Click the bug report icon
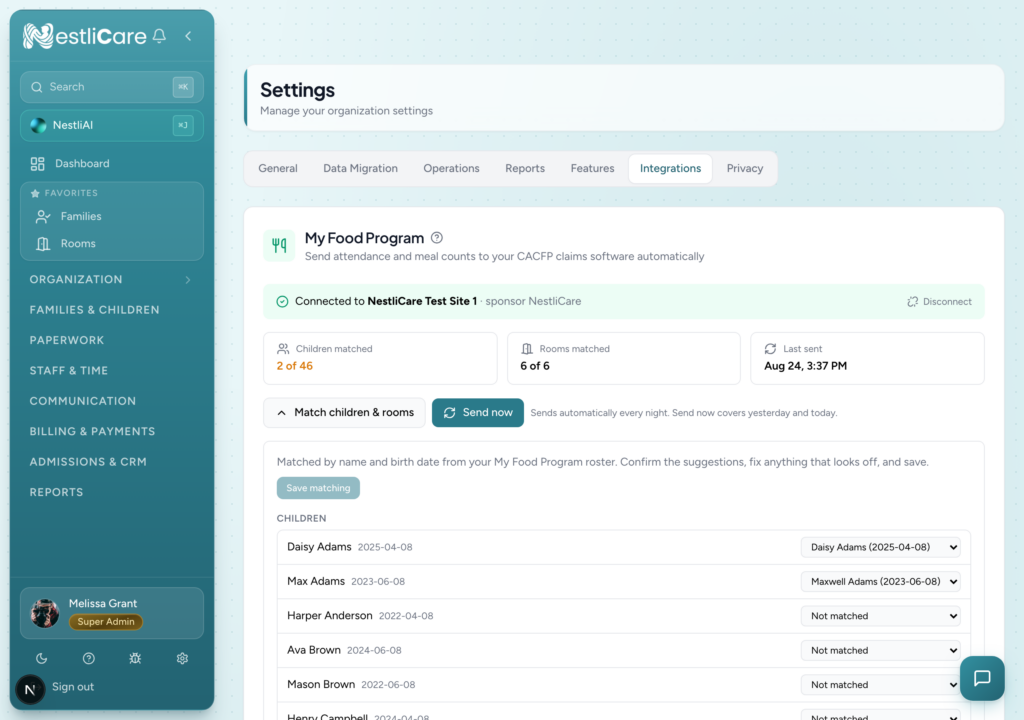The image size is (1024, 720). (135, 659)
